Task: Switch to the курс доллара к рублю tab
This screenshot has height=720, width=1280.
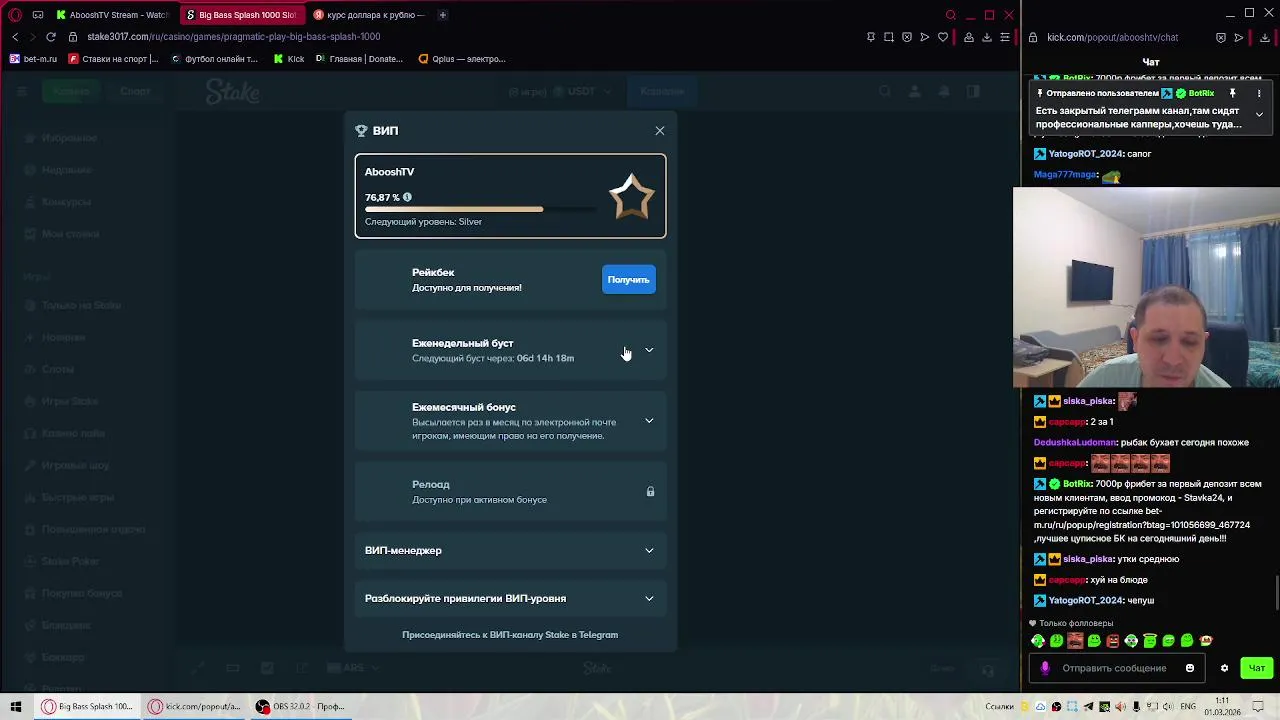Action: tap(368, 15)
